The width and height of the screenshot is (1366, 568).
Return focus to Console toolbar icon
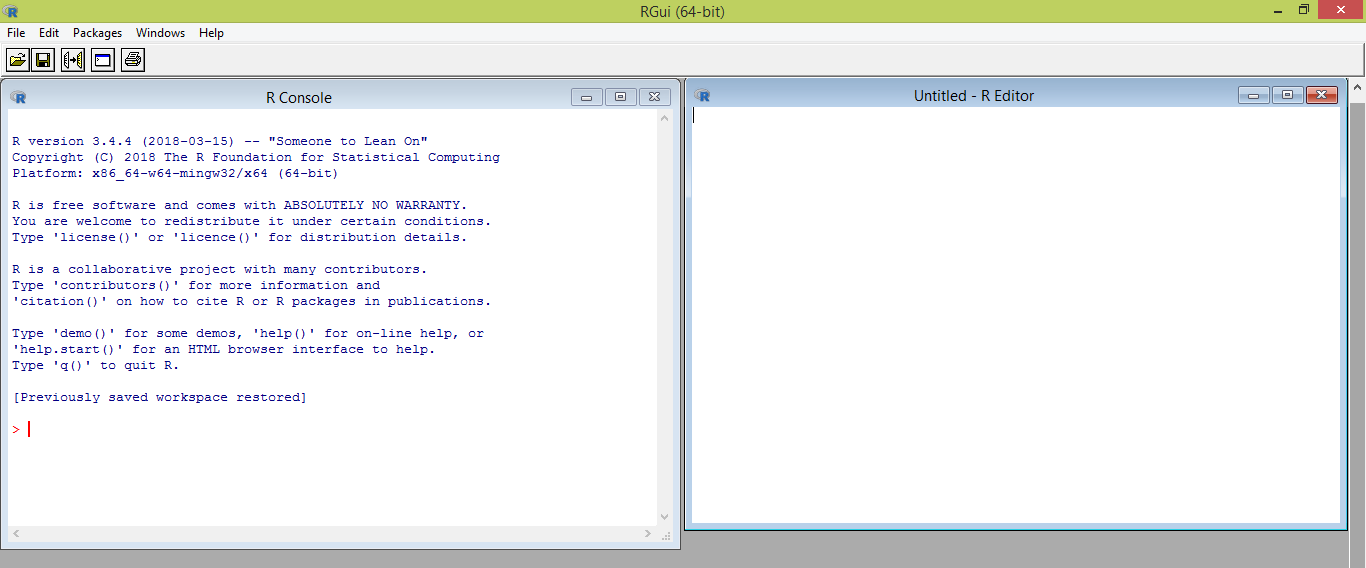103,60
